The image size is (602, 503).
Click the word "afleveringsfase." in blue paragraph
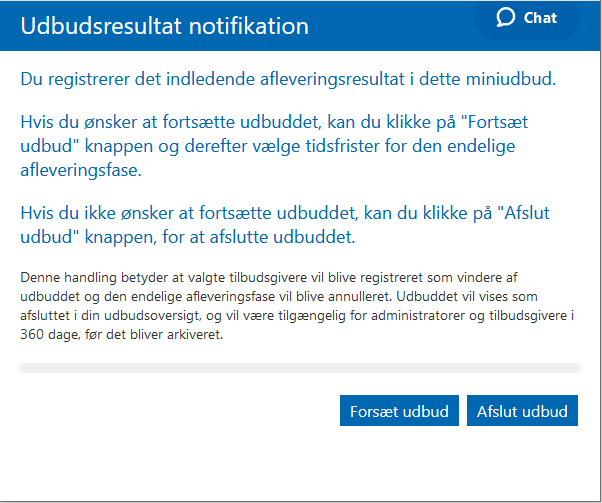point(81,170)
